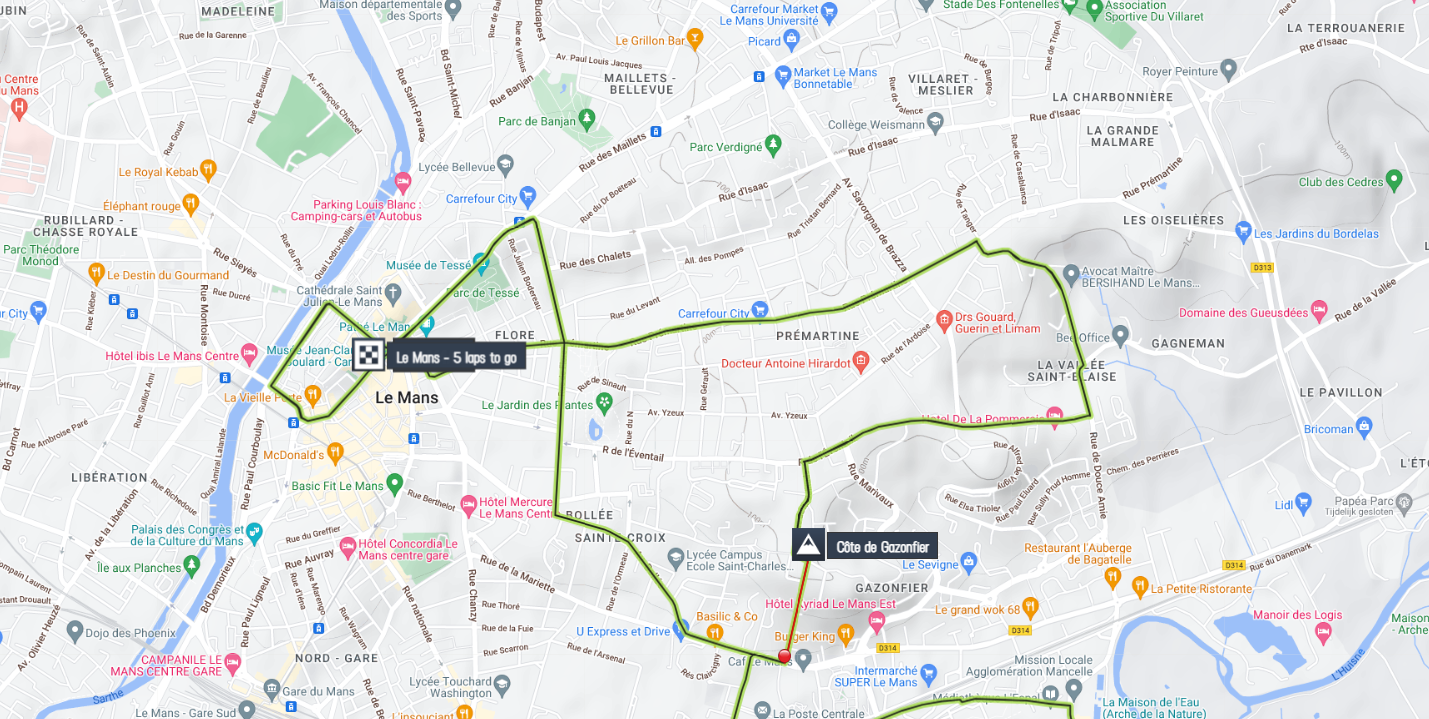Viewport: 1429px width, 719px height.
Task: Select the Le Grillon Bar pin
Action: point(696,39)
